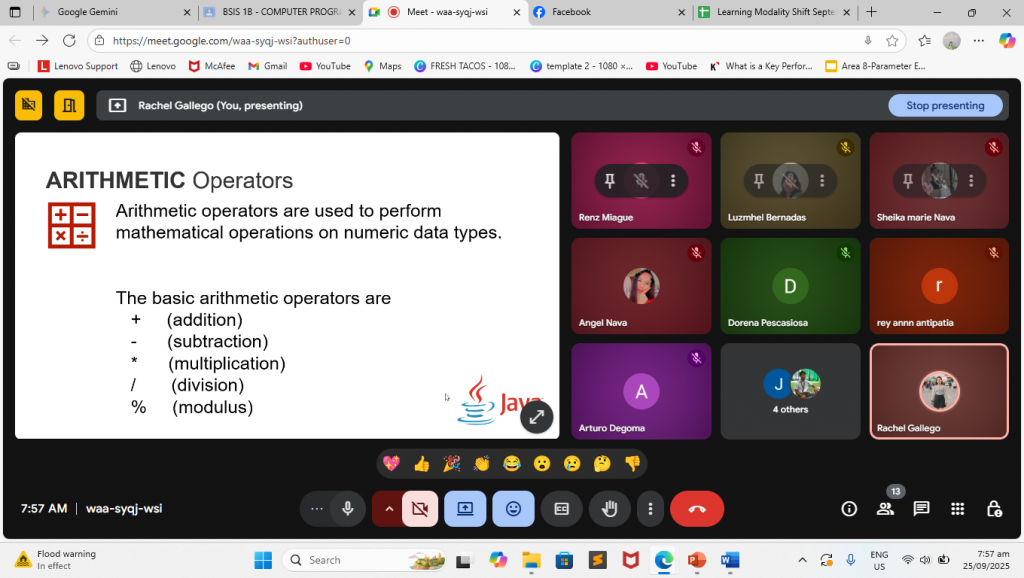Turn the camera on
Viewport: 1024px width, 578px height.
420,508
